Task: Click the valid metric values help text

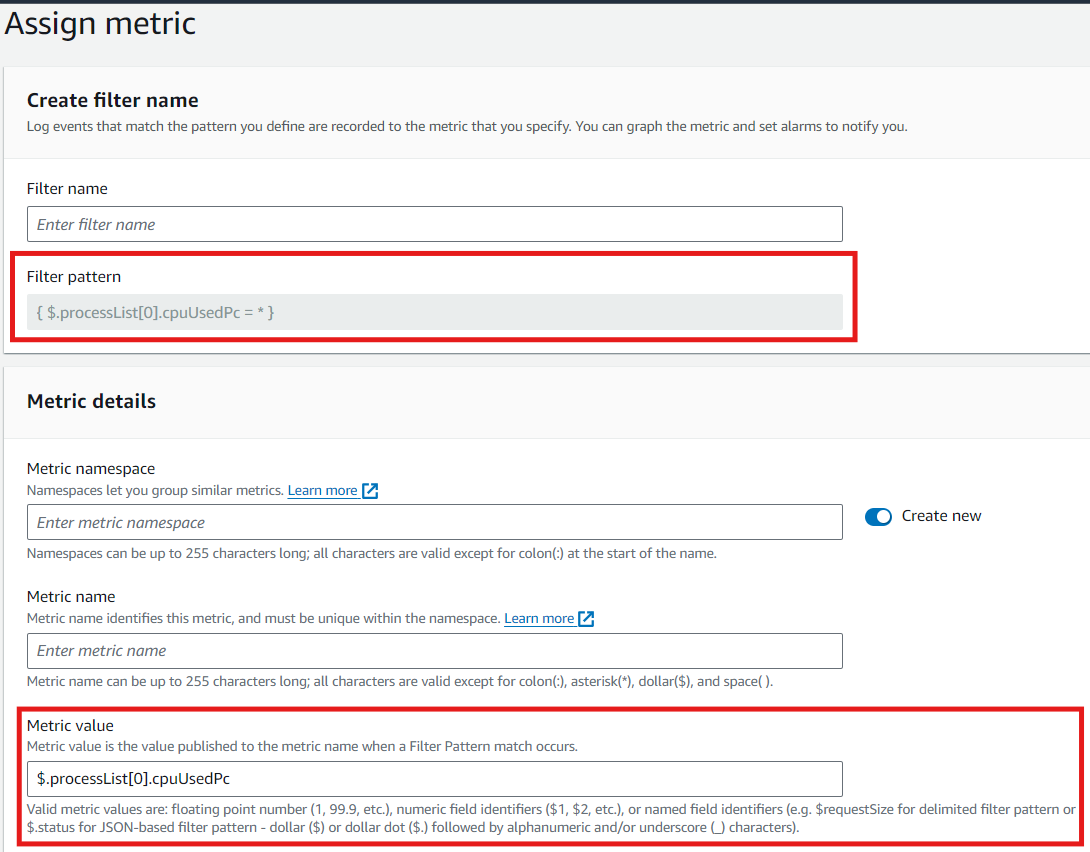Action: click(551, 819)
